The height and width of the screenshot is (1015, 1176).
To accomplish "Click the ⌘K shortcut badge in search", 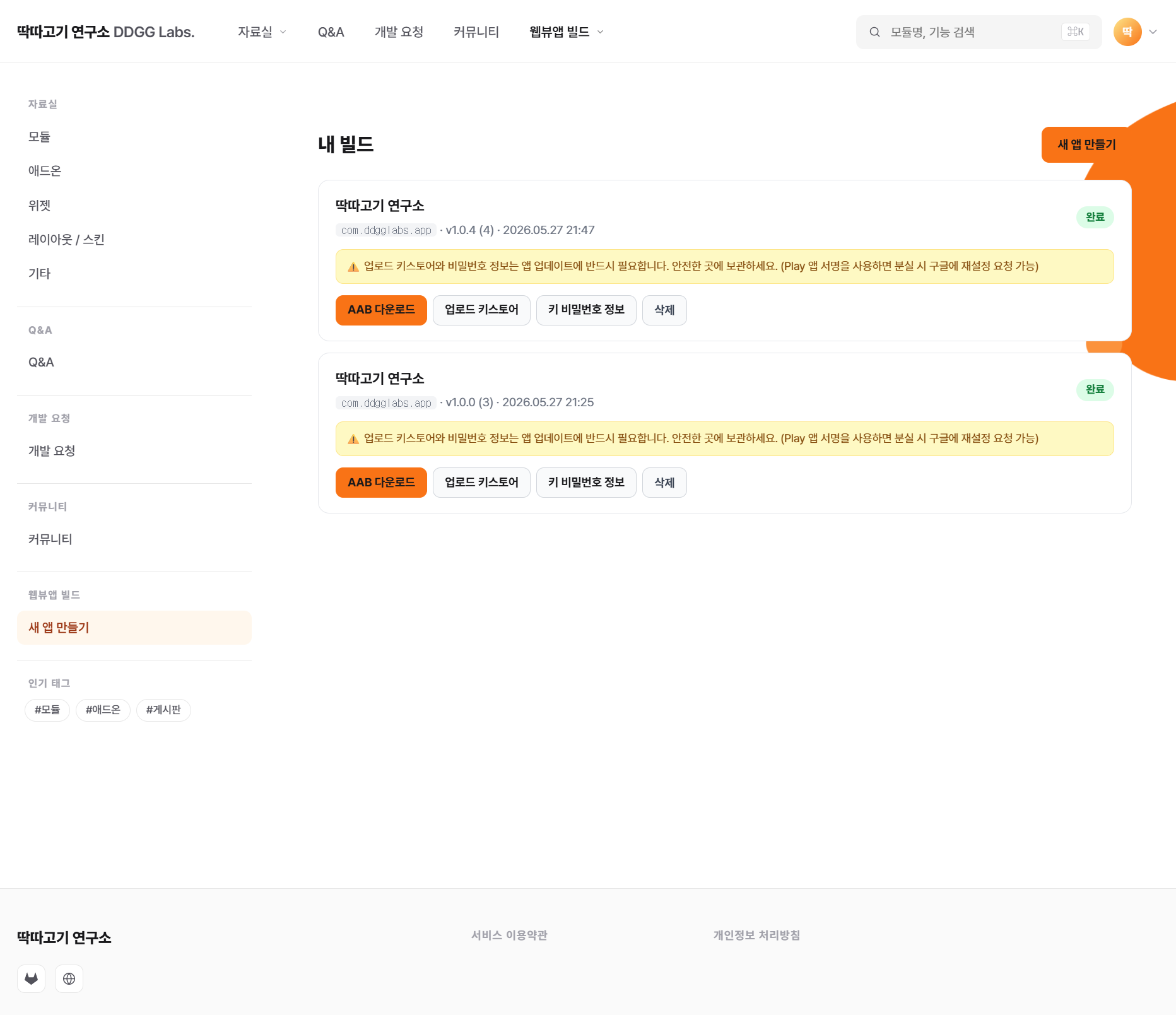I will tap(1076, 32).
